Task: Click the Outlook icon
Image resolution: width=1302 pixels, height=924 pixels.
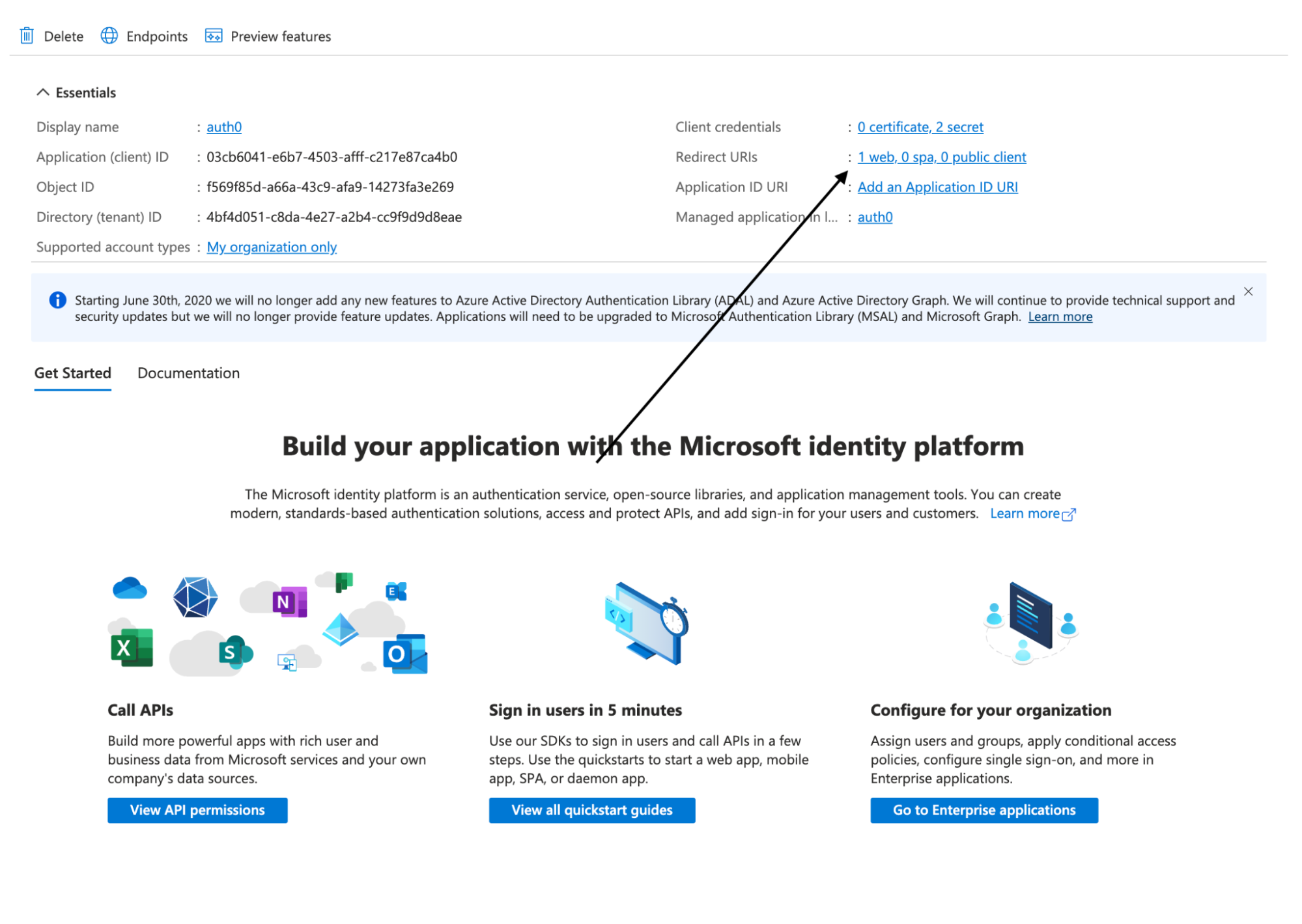Action: click(x=405, y=654)
